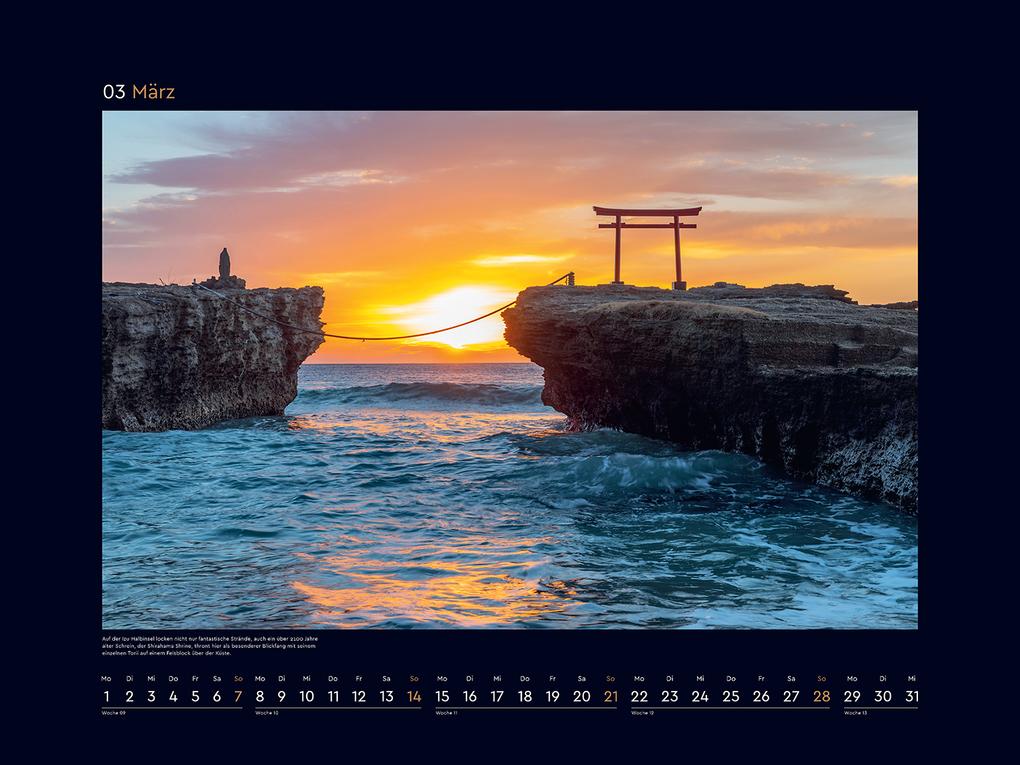Image resolution: width=1020 pixels, height=765 pixels.
Task: Click the "So" header above date 7
Action: (238, 676)
